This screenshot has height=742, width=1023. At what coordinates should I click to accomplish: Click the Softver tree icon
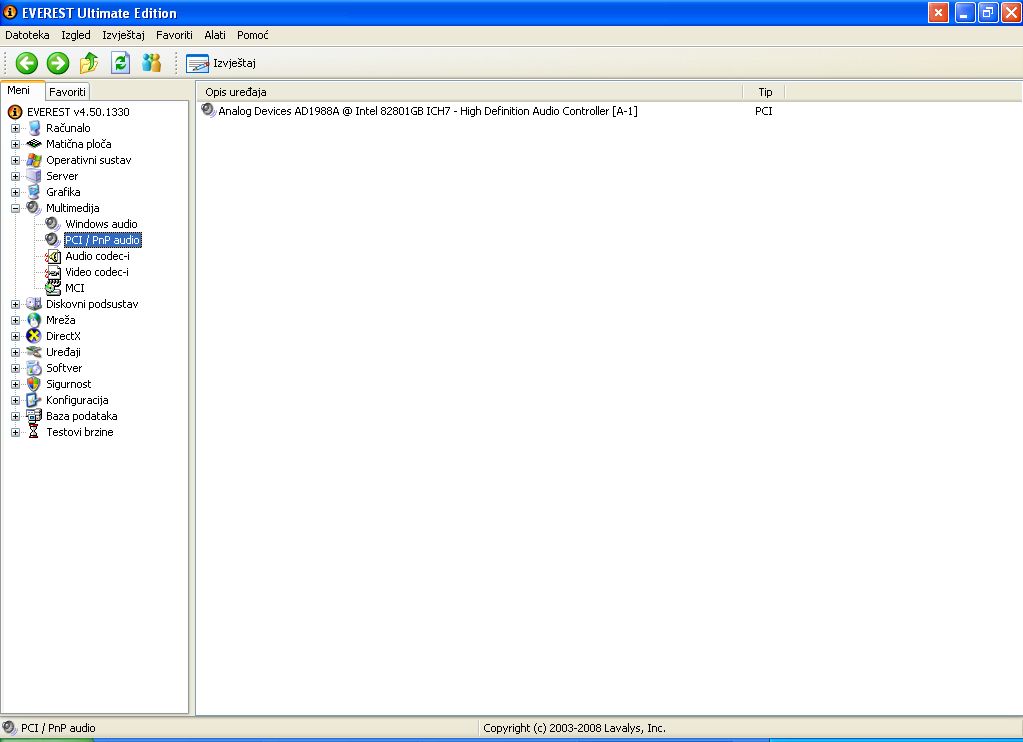[34, 368]
